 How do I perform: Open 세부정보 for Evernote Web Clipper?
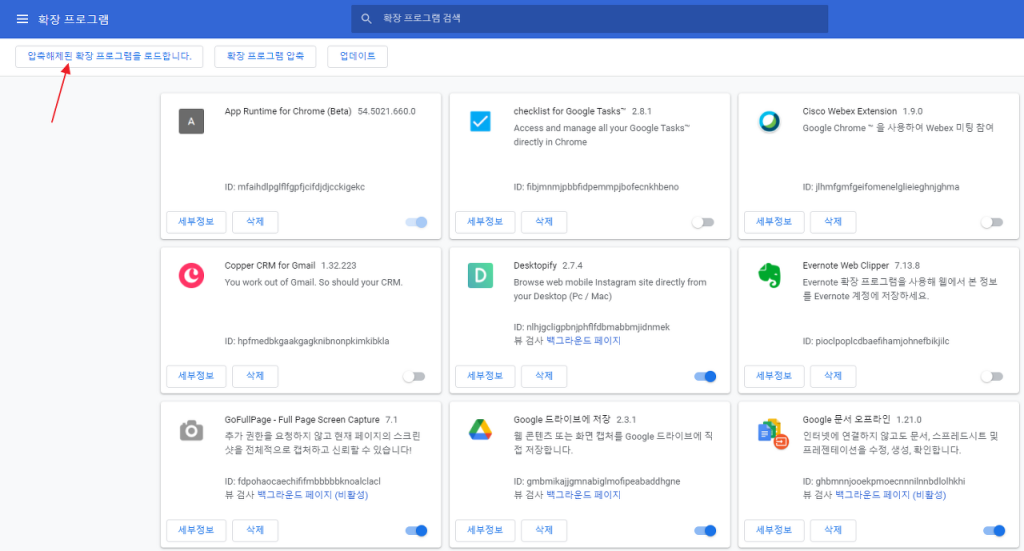tap(774, 376)
